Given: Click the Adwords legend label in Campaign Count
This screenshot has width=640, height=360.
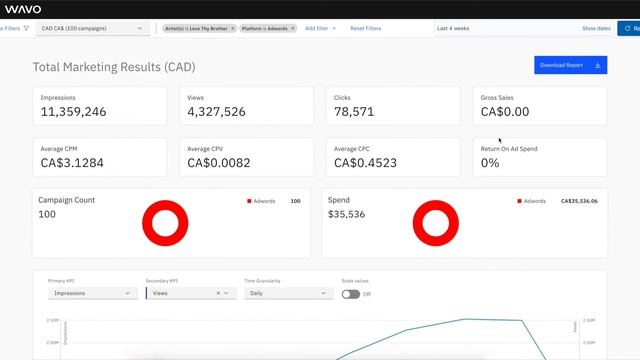Looking at the screenshot, I should tap(264, 201).
